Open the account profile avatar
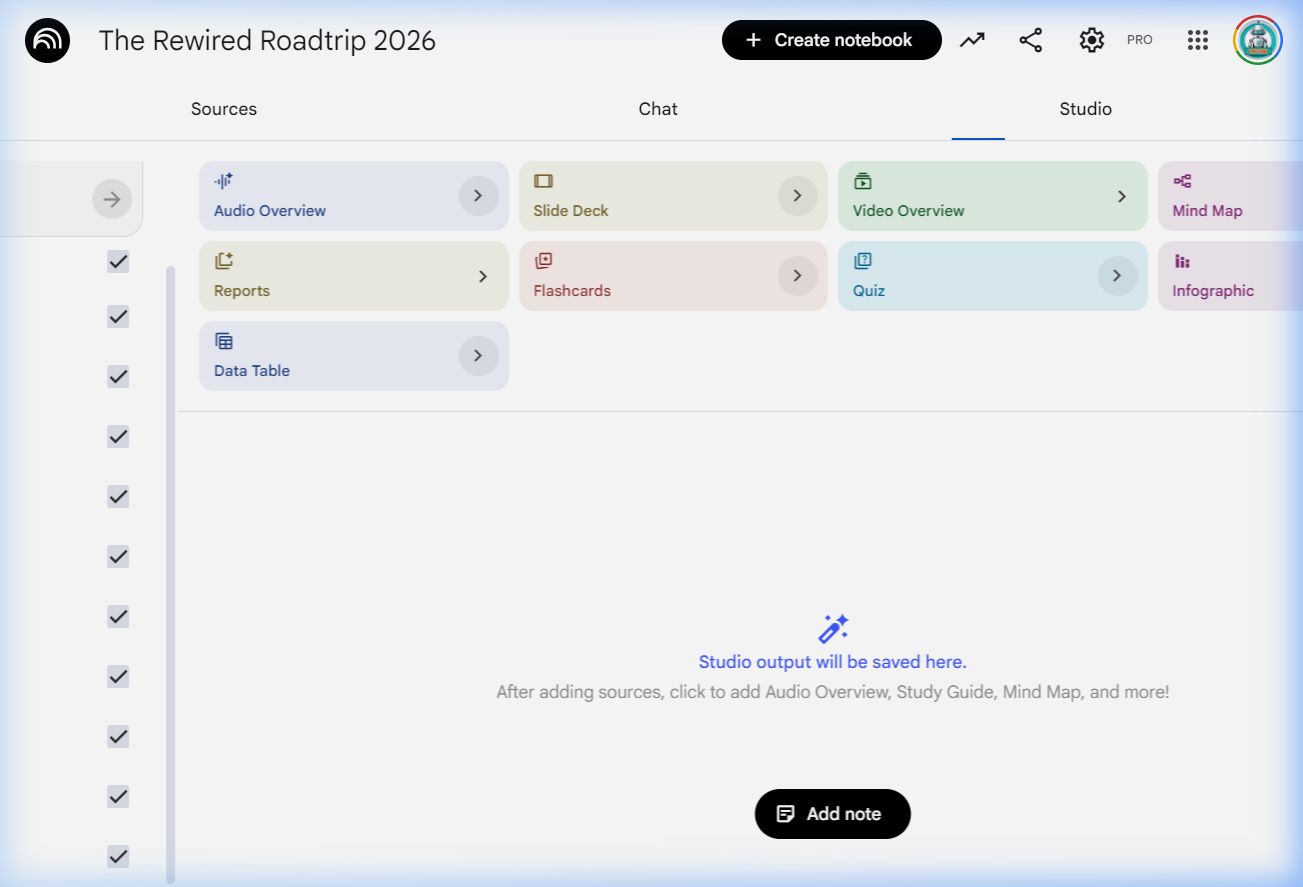 (x=1257, y=40)
